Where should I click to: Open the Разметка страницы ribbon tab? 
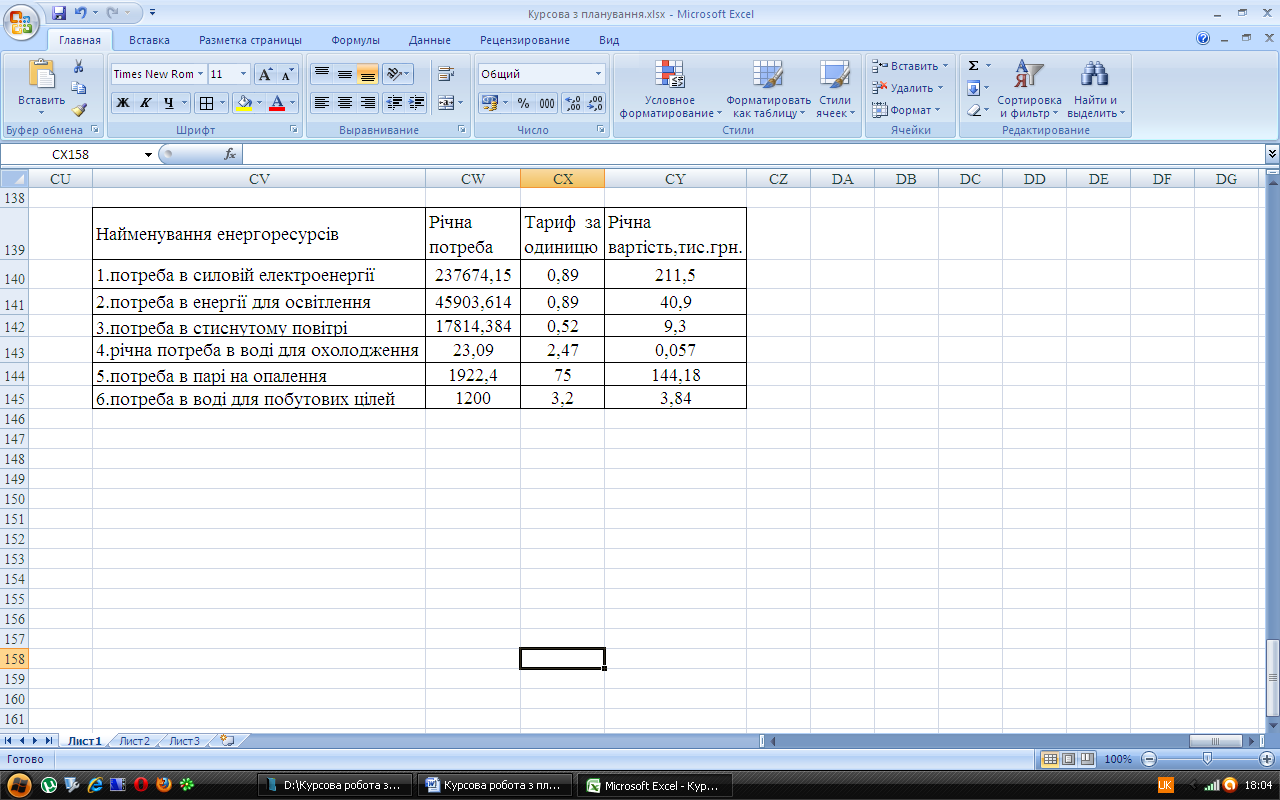tap(250, 40)
